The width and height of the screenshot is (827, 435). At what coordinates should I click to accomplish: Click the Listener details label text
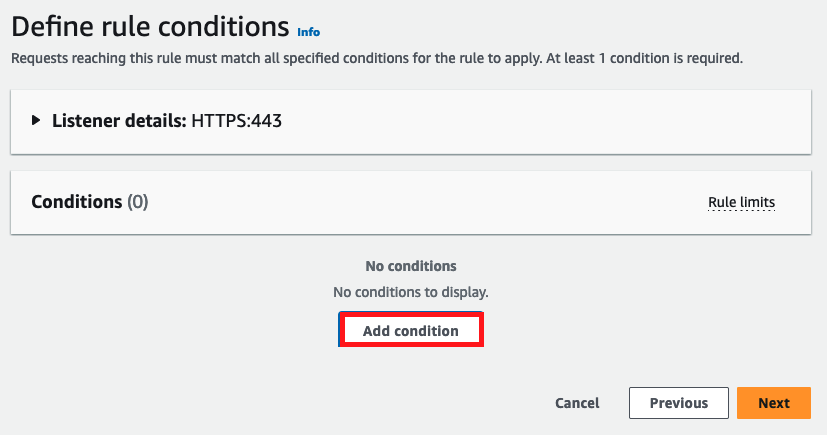click(119, 121)
